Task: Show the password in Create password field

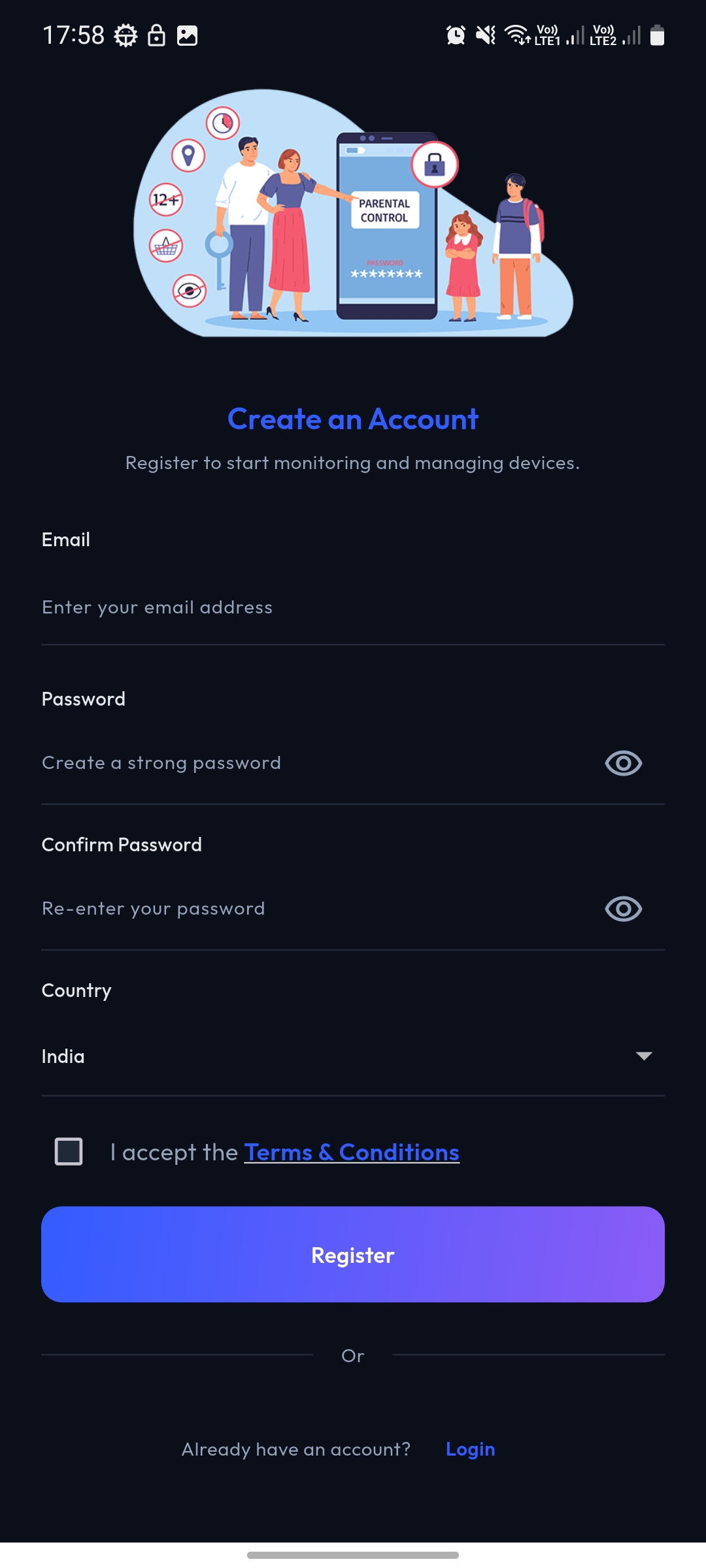Action: pos(622,762)
